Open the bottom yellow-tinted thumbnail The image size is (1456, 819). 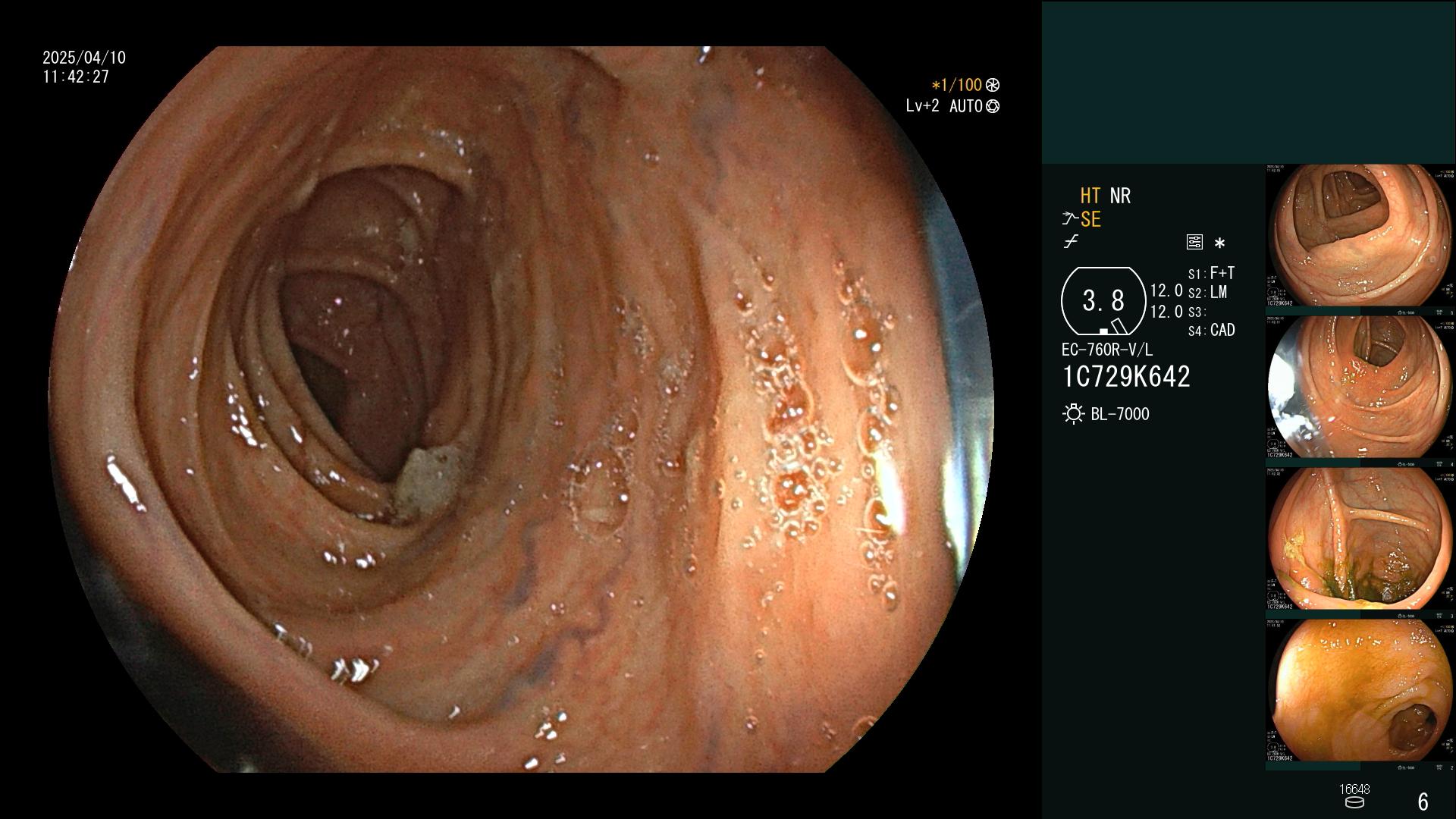(1360, 691)
